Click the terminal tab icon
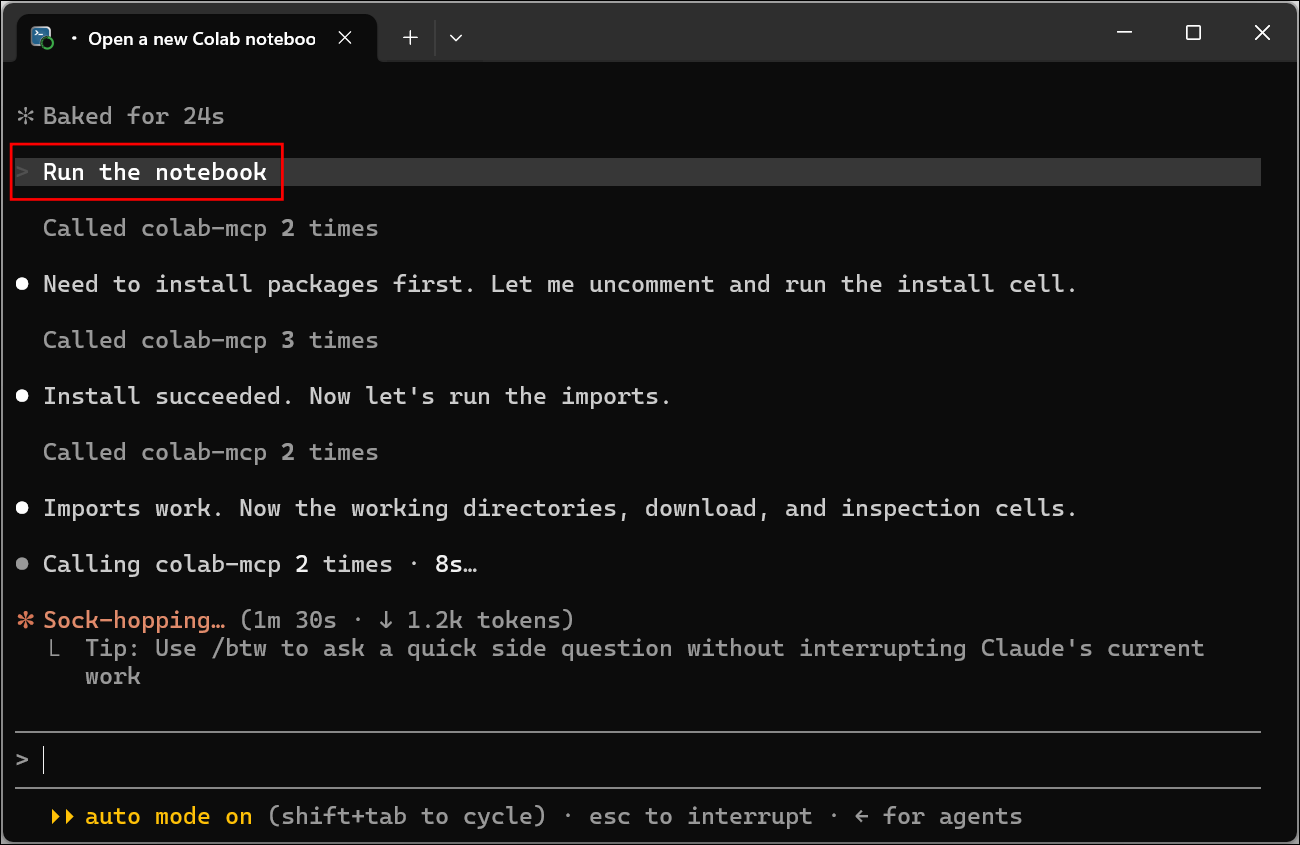1300x845 pixels. click(x=42, y=38)
